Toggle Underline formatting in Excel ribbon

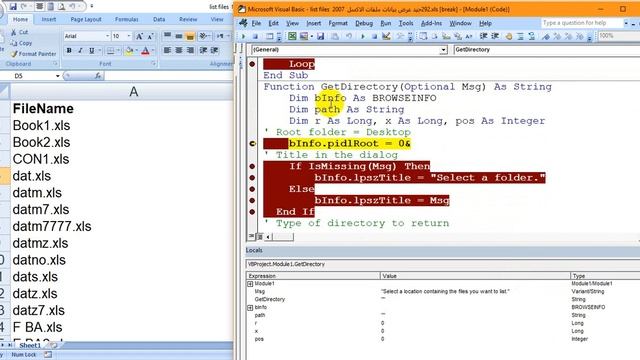pyautogui.click(x=91, y=50)
